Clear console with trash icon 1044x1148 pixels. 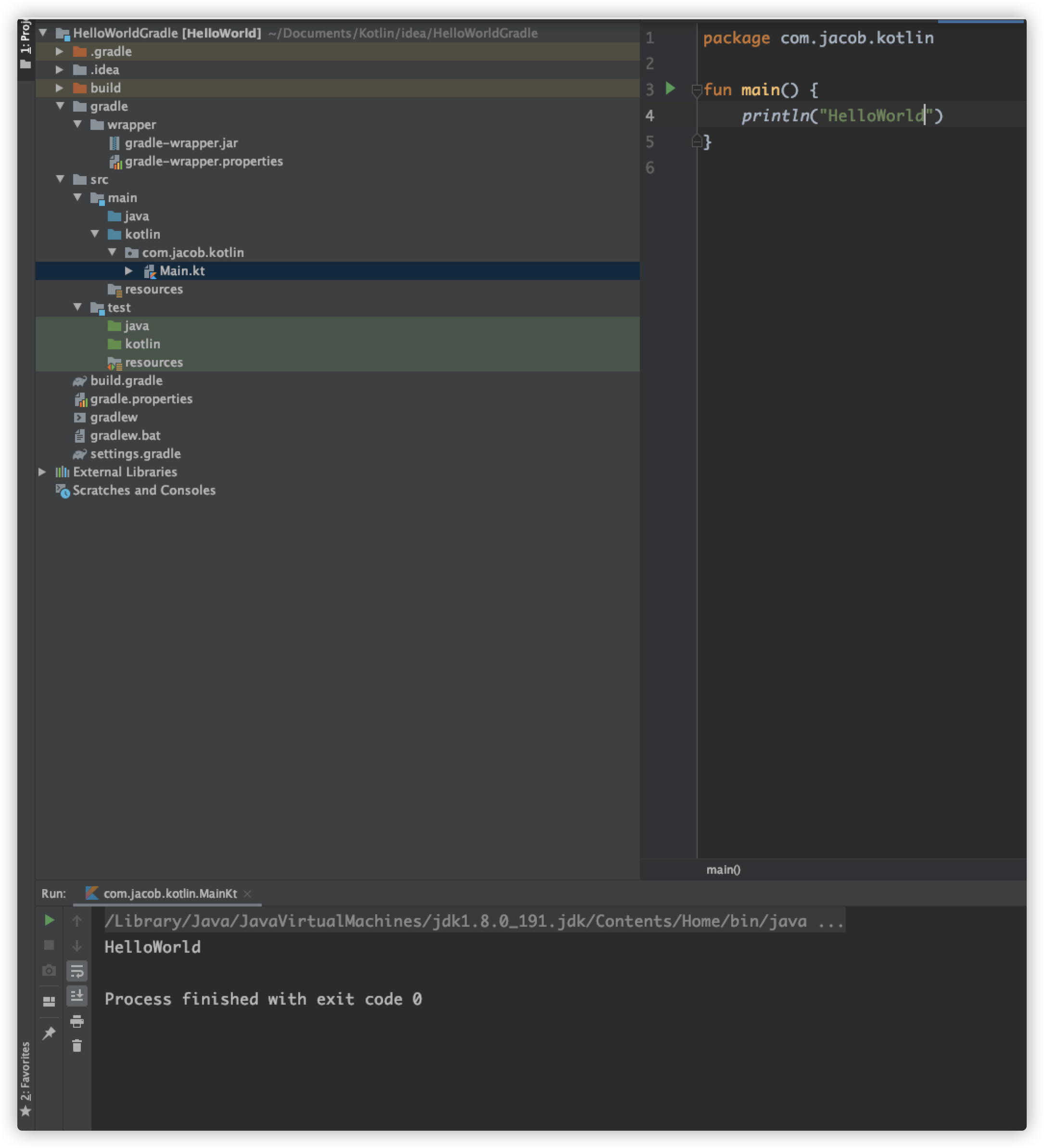(77, 1046)
